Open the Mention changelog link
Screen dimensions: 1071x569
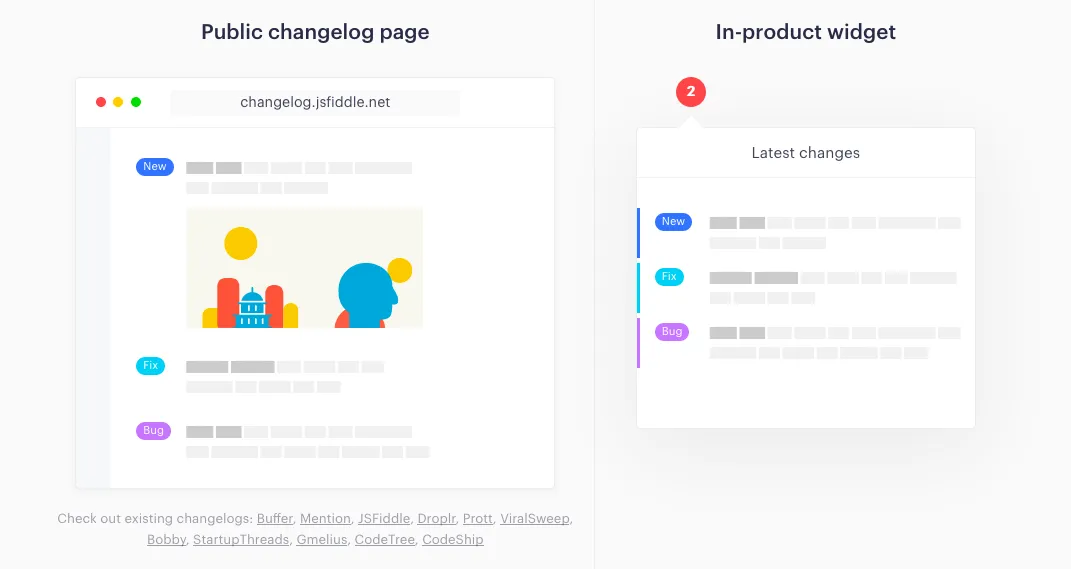[325, 518]
